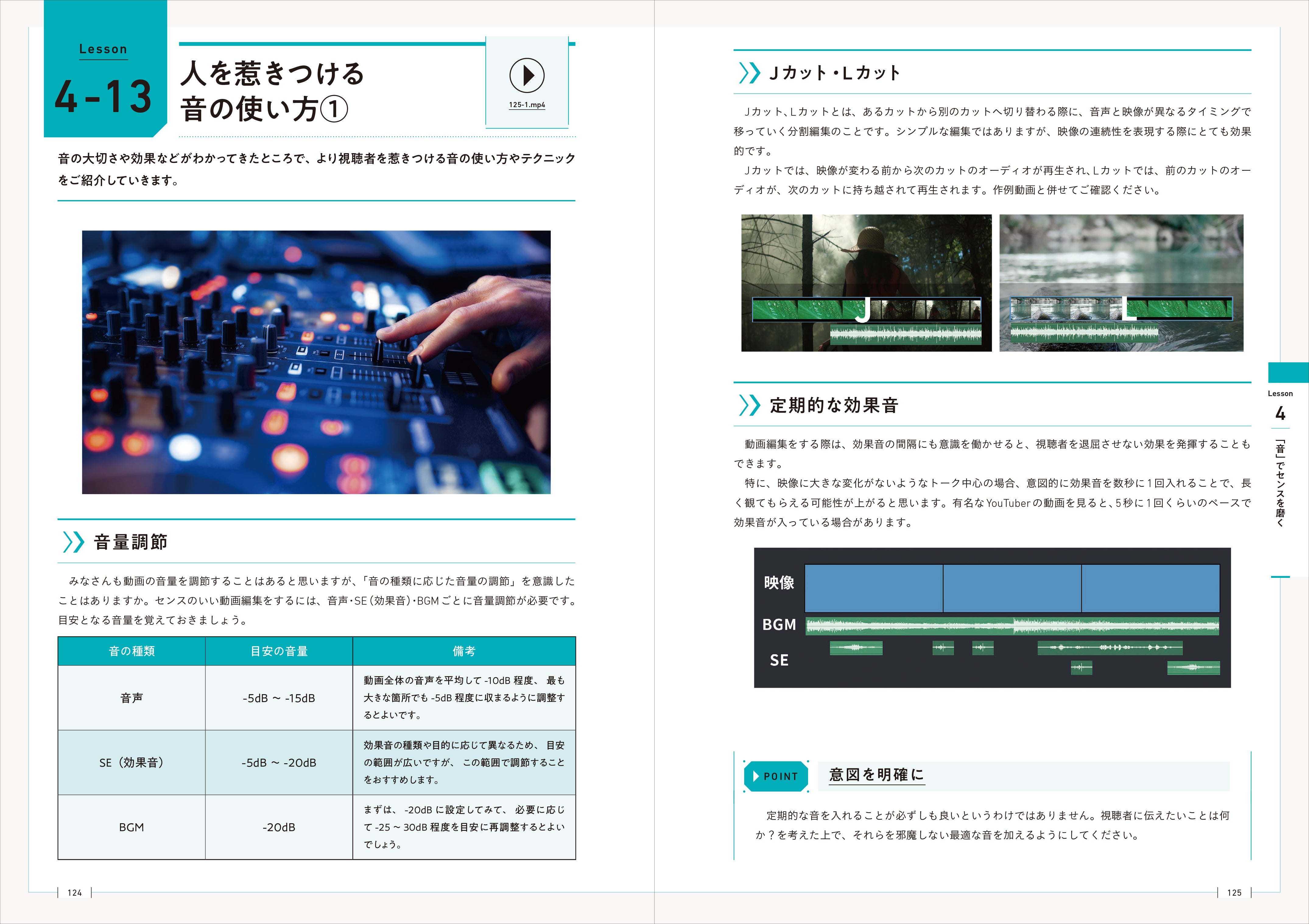Click the large L letter on the timeline
1309x924 pixels.
(x=1129, y=309)
